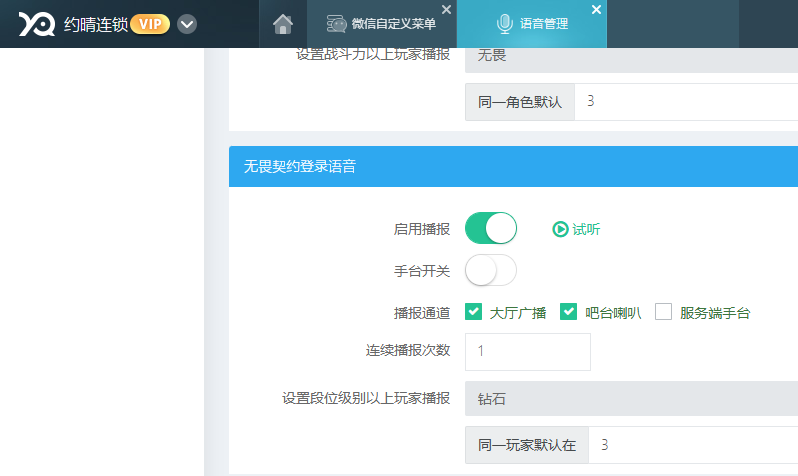This screenshot has width=798, height=476.
Task: Expand the account dropdown chevron
Action: pyautogui.click(x=187, y=24)
